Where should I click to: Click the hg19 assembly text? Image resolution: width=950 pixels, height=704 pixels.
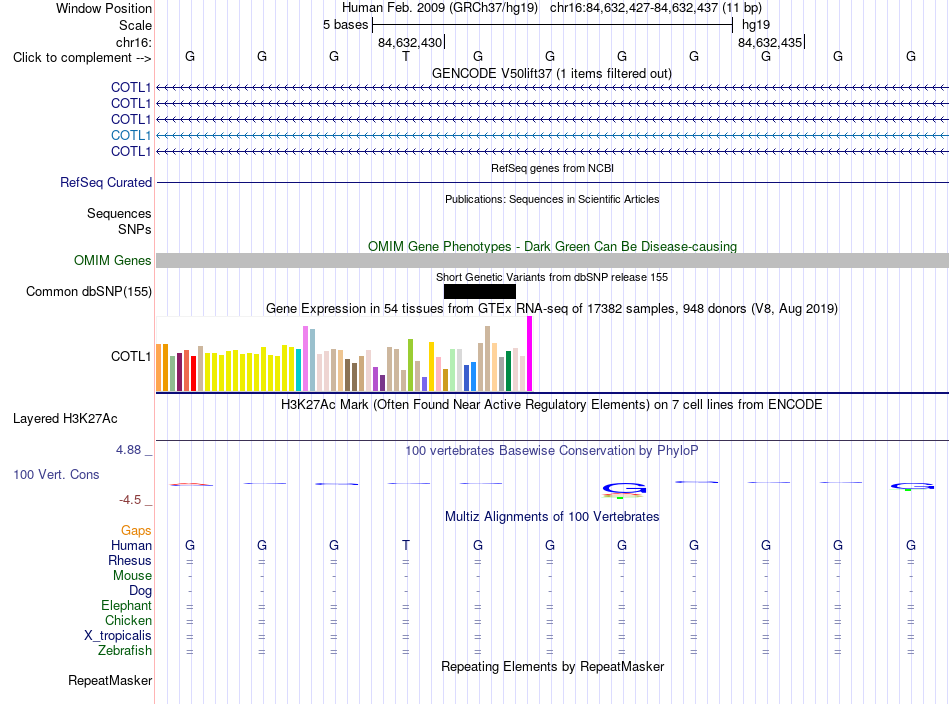tap(756, 25)
